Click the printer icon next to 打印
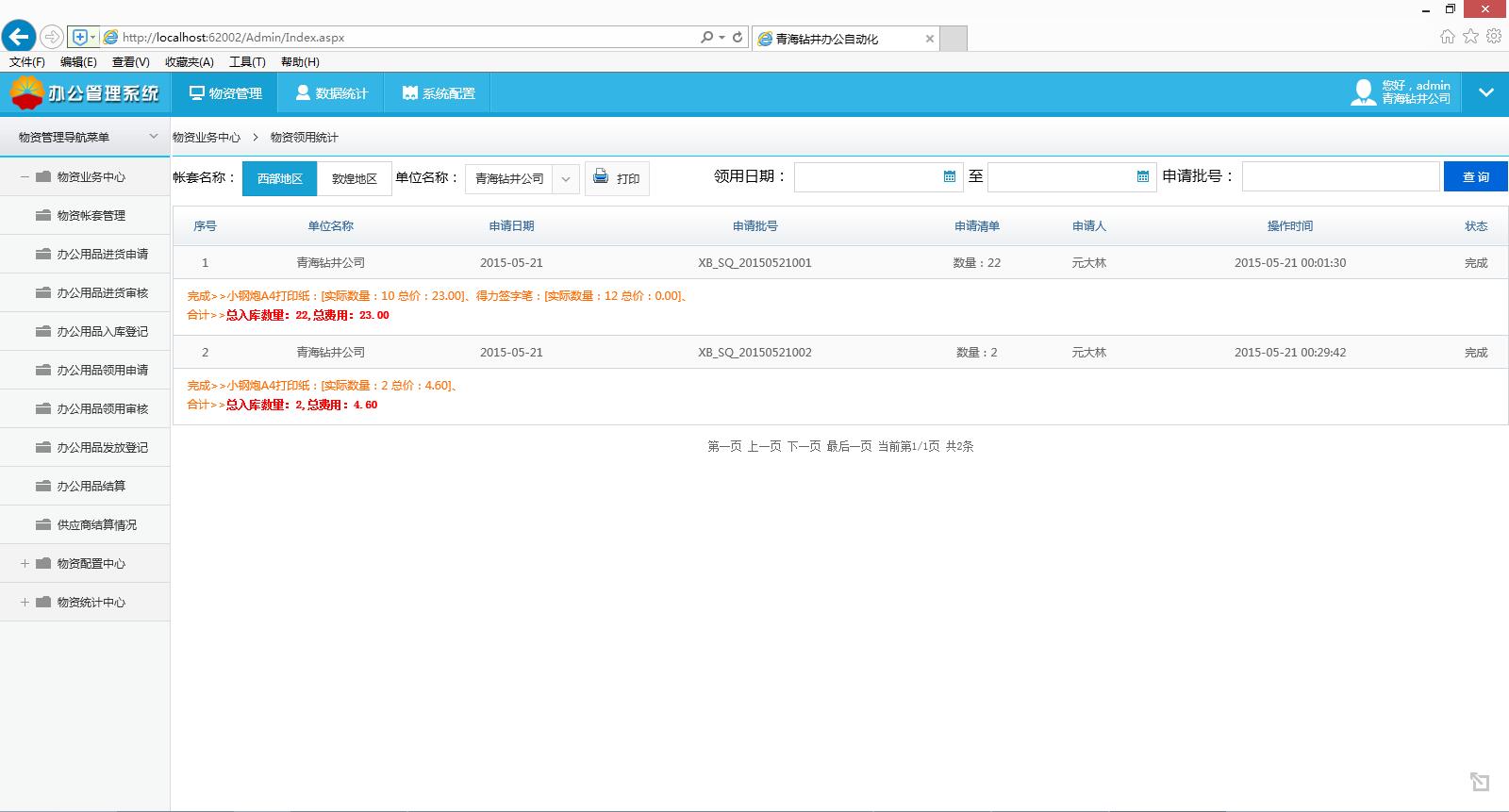 coord(601,176)
